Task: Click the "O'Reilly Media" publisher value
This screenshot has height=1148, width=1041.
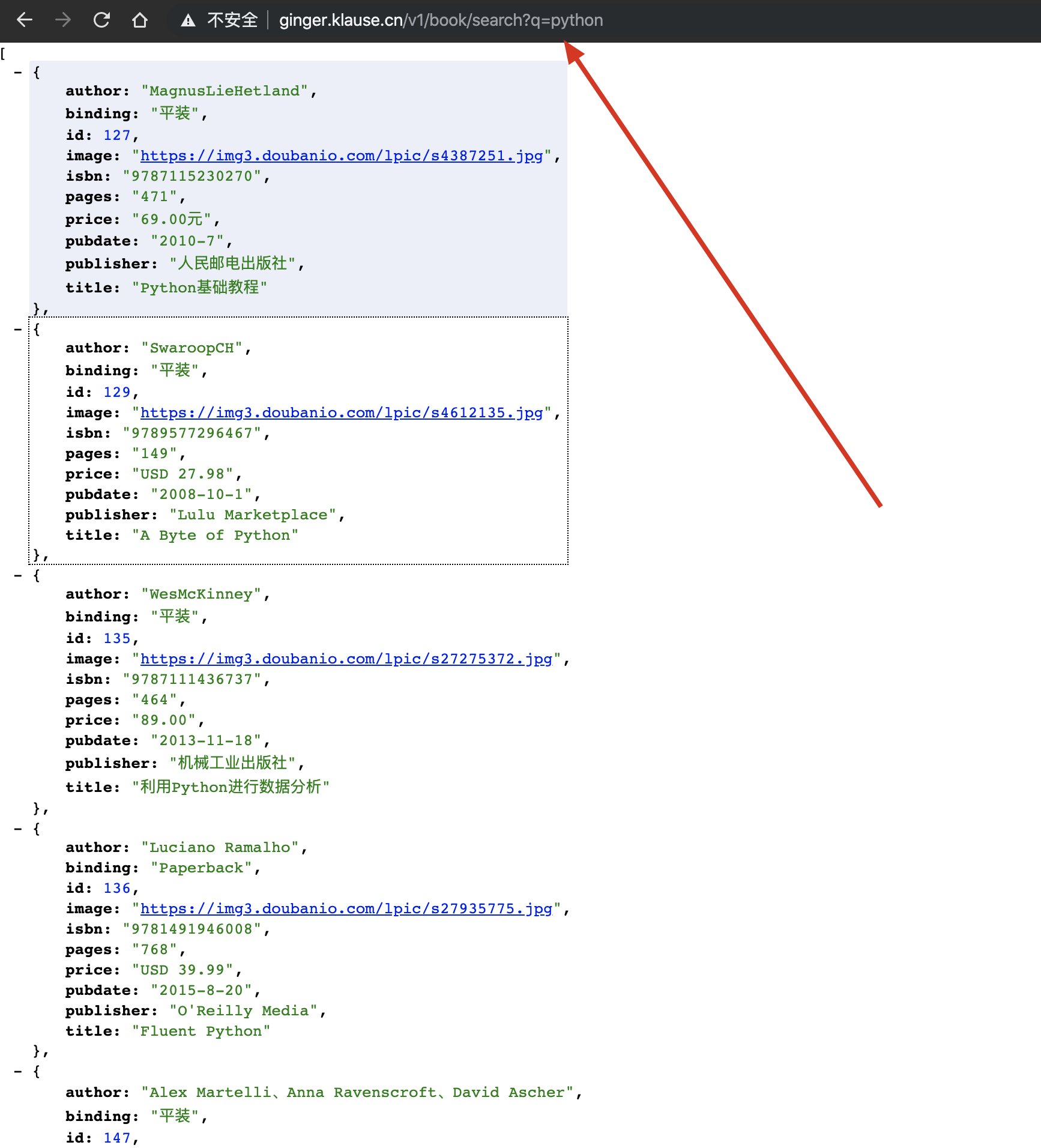Action: [x=243, y=1011]
